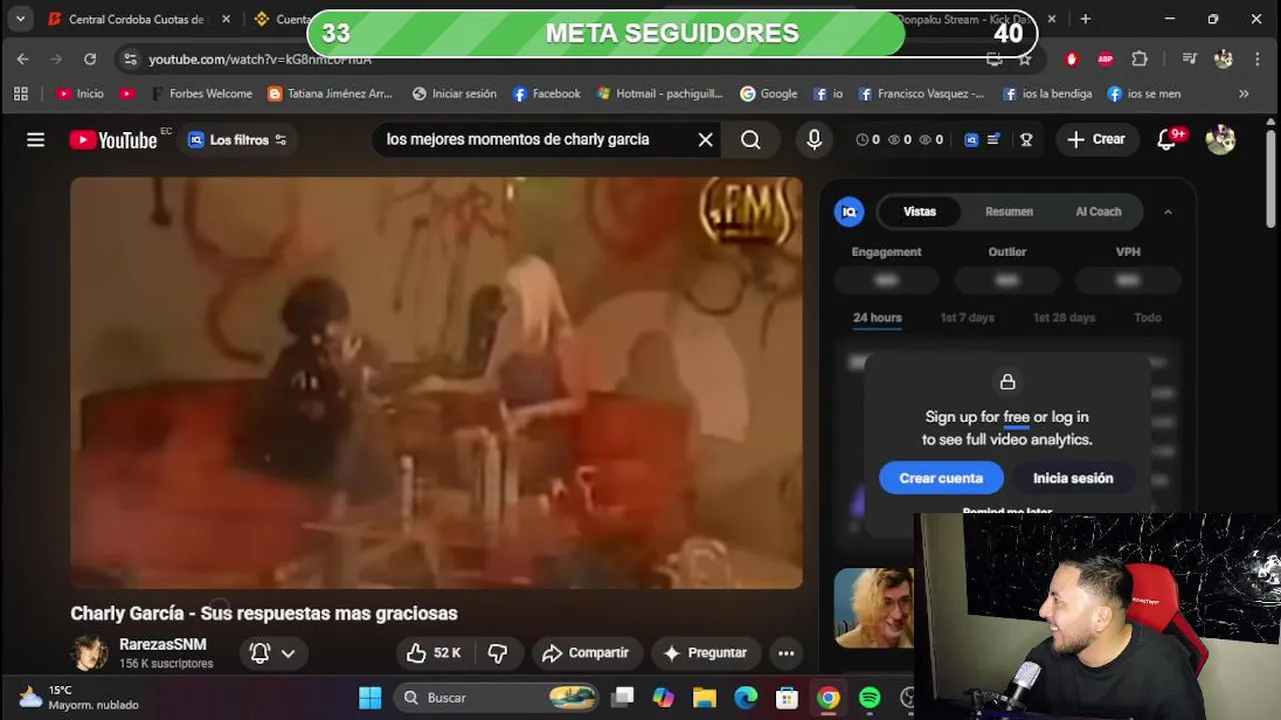Open the Windows Start menu

[370, 698]
